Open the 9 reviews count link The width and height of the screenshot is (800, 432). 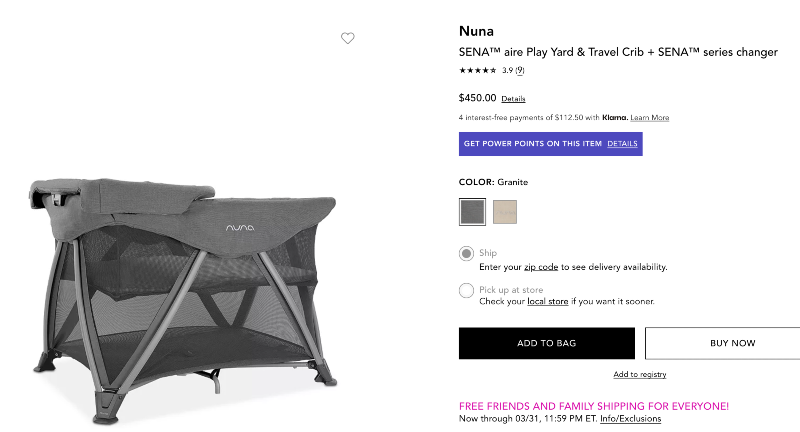(520, 70)
